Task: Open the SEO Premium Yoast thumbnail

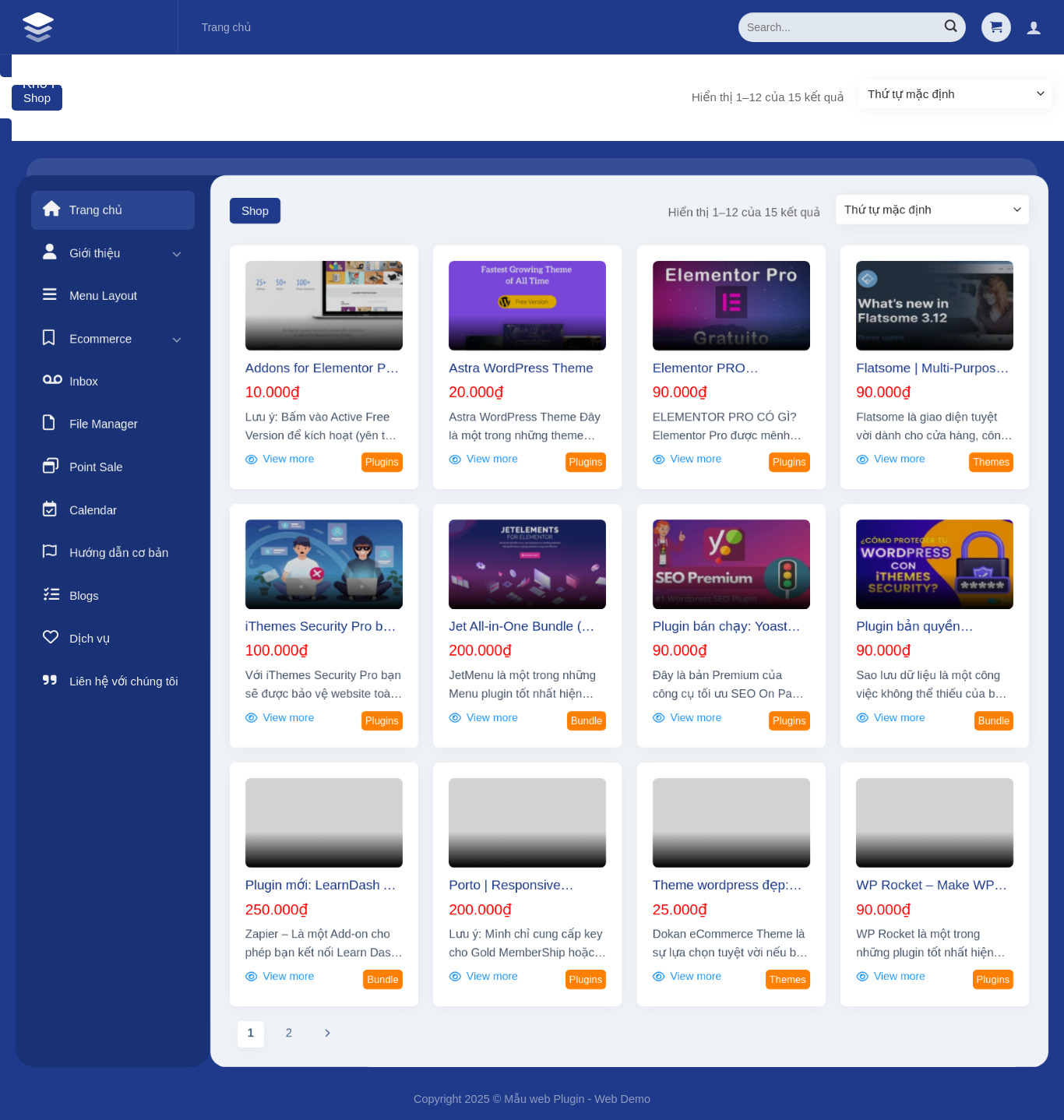Action: (x=731, y=564)
